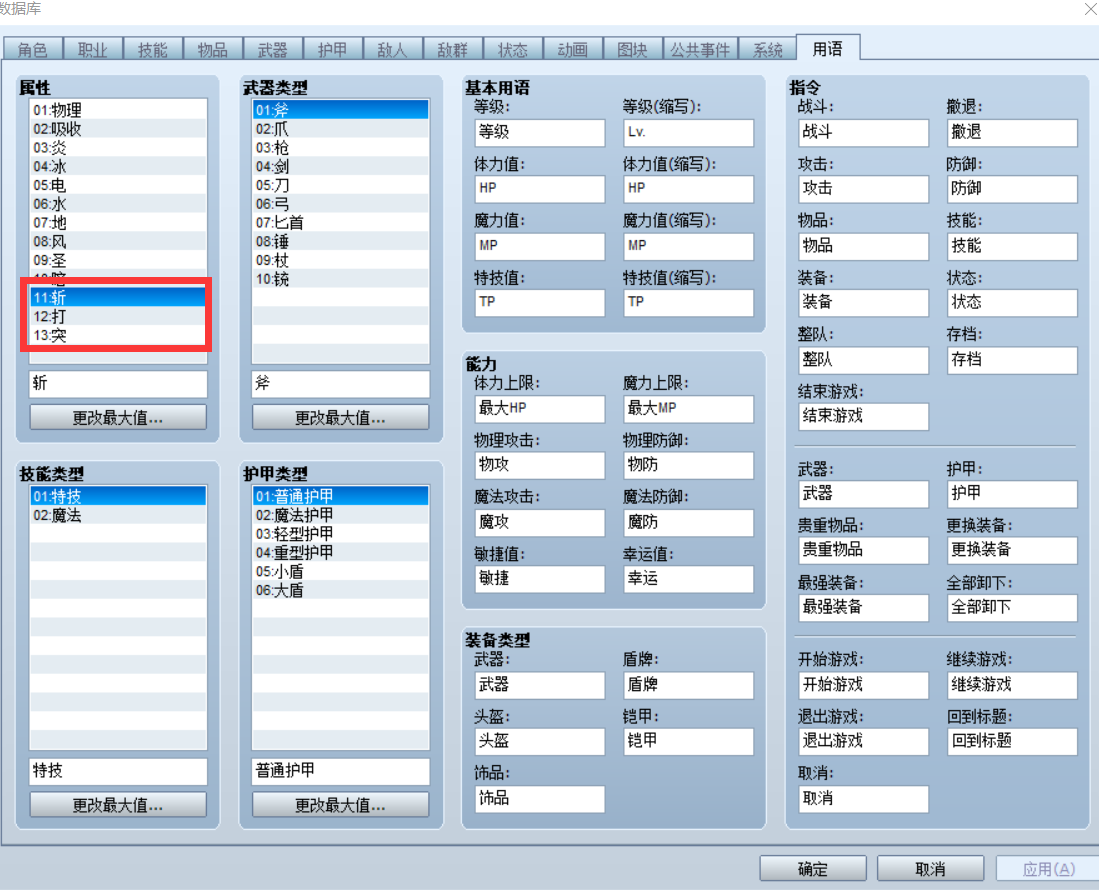The width and height of the screenshot is (1099, 890).
Task: Edit the armor type name field 普通护甲
Action: coord(340,771)
